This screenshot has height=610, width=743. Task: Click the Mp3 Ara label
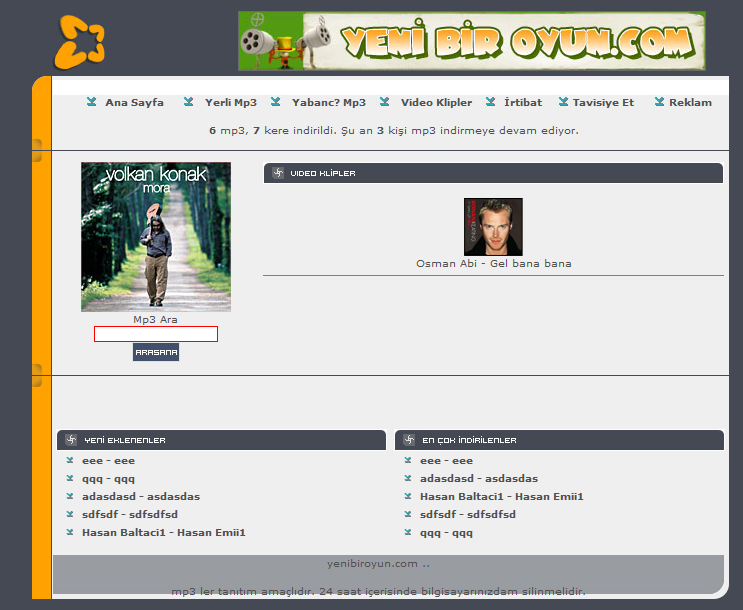[x=155, y=319]
